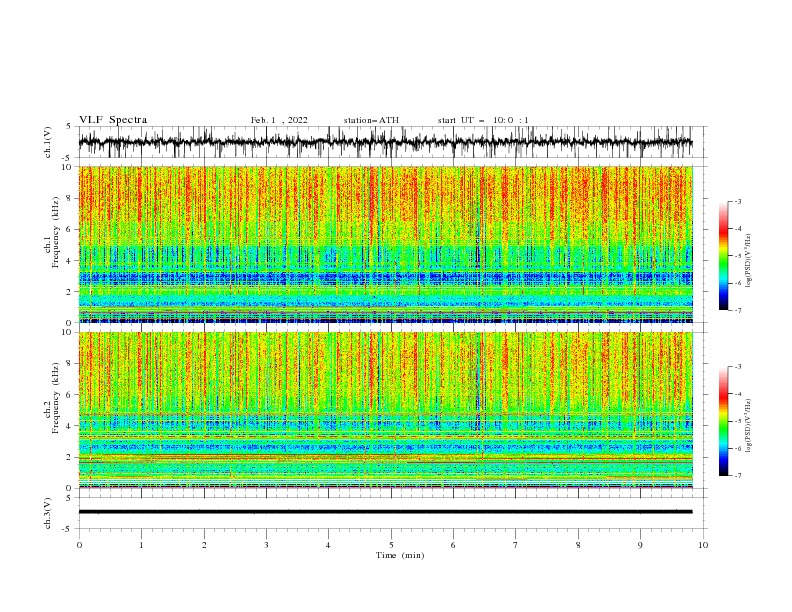Click the time axis tick label "6"
This screenshot has width=792, height=612.
453,545
